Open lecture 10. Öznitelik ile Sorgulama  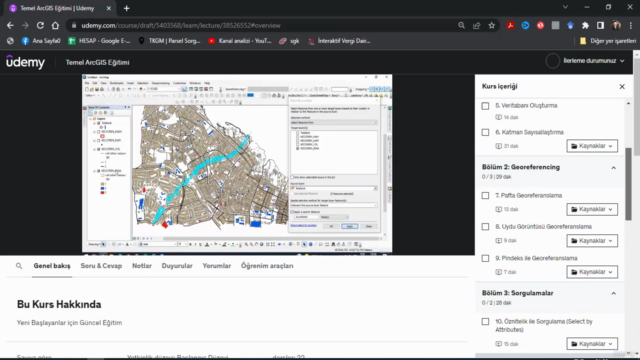(x=544, y=326)
